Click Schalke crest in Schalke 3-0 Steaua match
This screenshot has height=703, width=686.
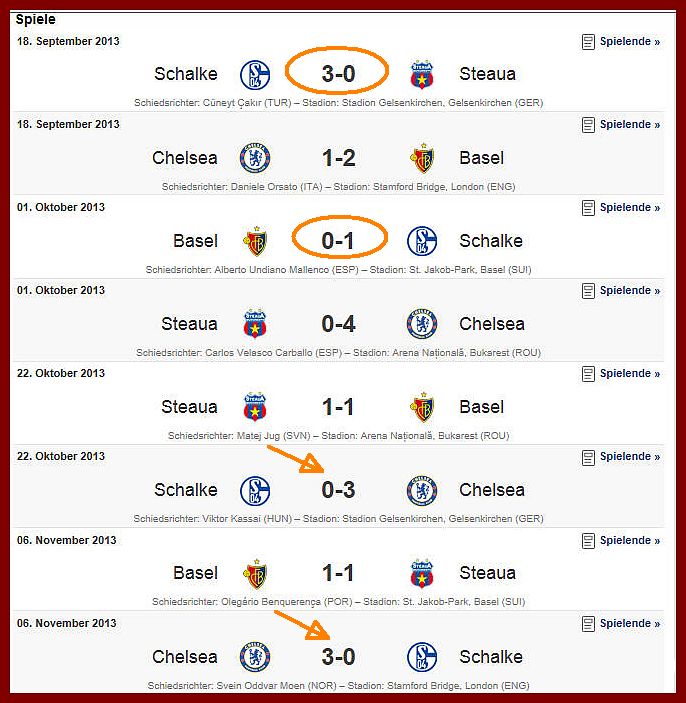tap(255, 74)
